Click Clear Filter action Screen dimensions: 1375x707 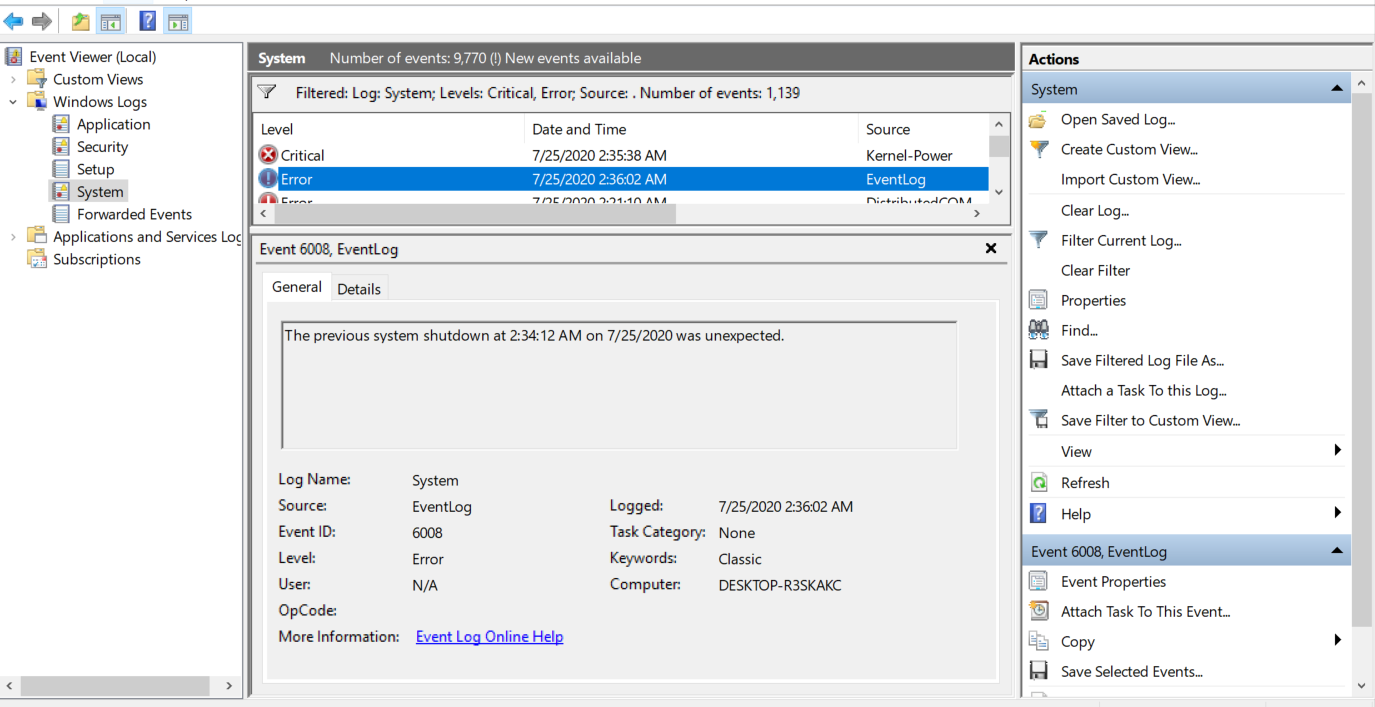[1095, 270]
